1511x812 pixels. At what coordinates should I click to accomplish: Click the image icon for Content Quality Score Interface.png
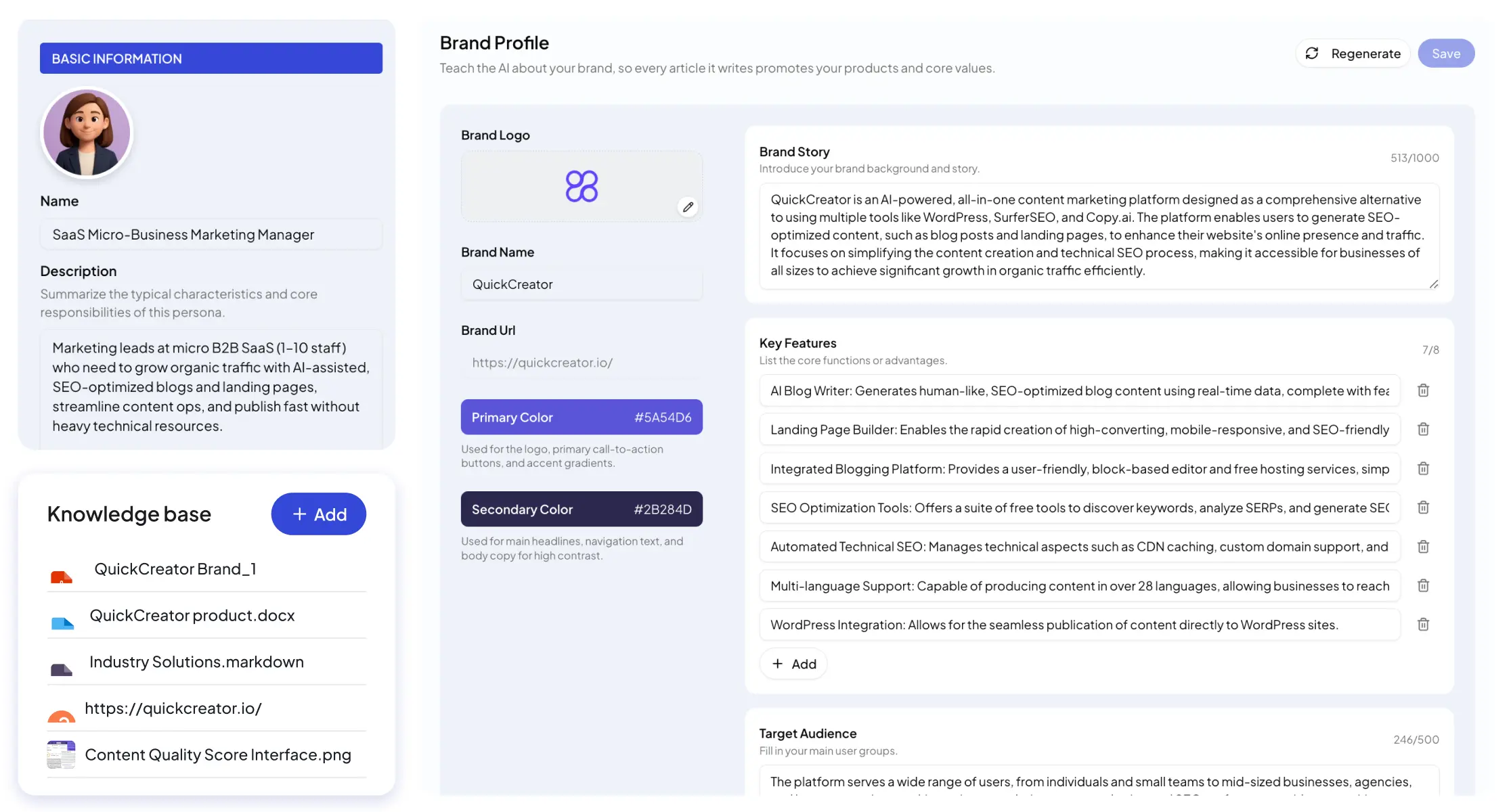[x=60, y=754]
